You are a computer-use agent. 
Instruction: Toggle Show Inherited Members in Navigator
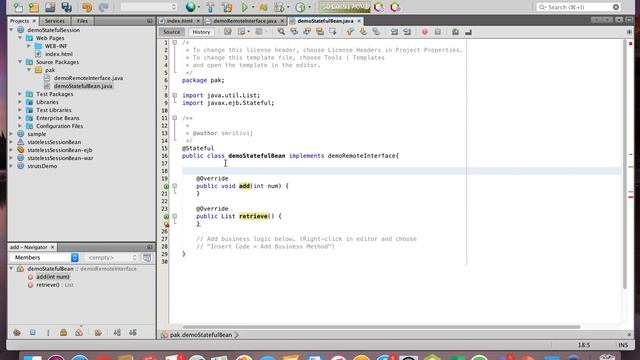pos(17,333)
